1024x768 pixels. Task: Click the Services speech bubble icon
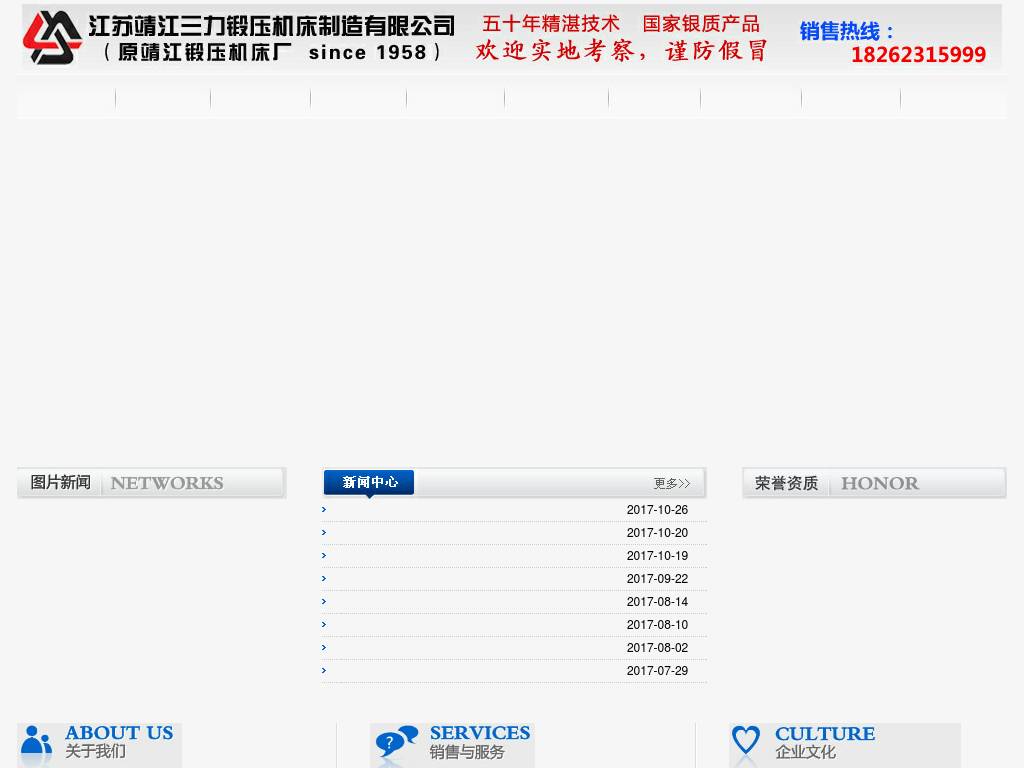(x=396, y=741)
